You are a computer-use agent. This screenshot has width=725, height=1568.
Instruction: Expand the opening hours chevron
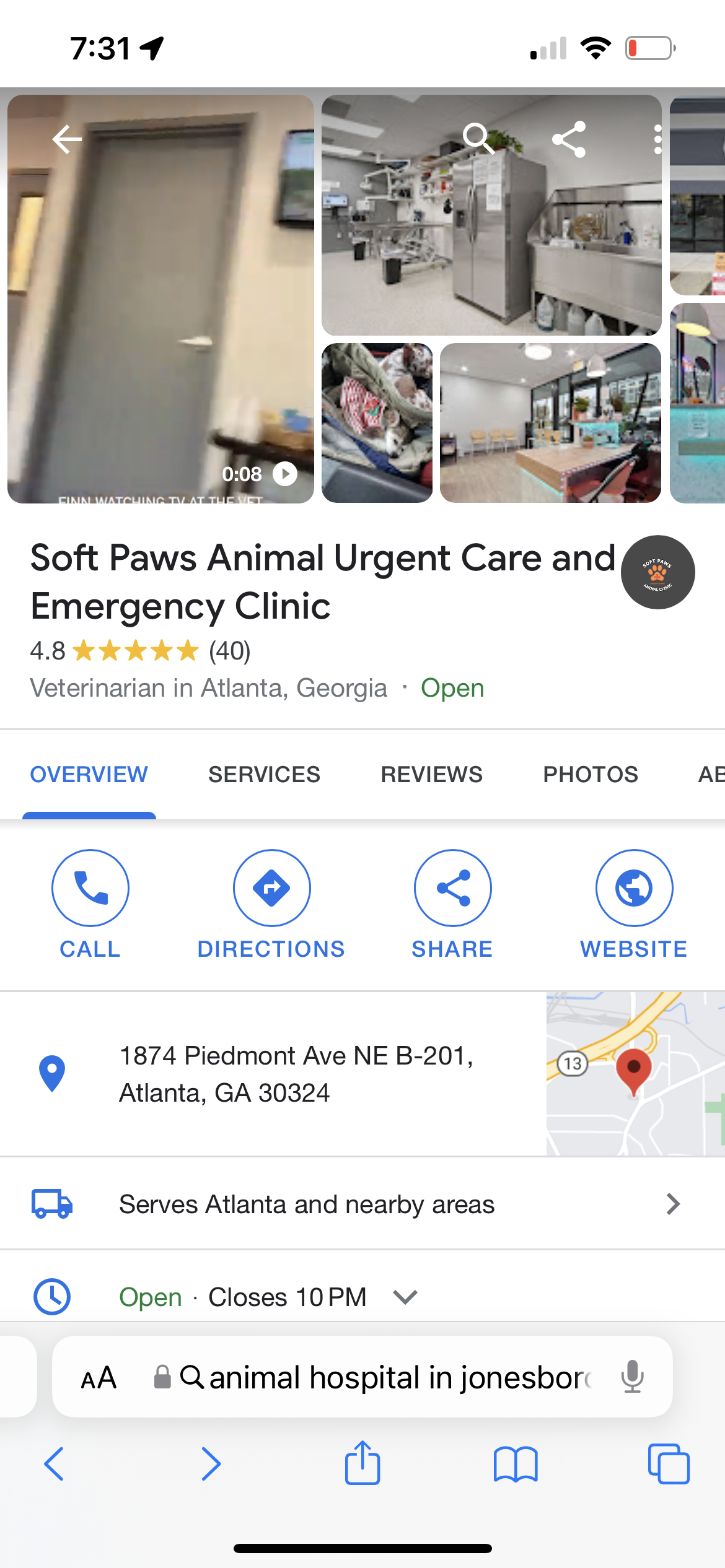pos(405,1297)
